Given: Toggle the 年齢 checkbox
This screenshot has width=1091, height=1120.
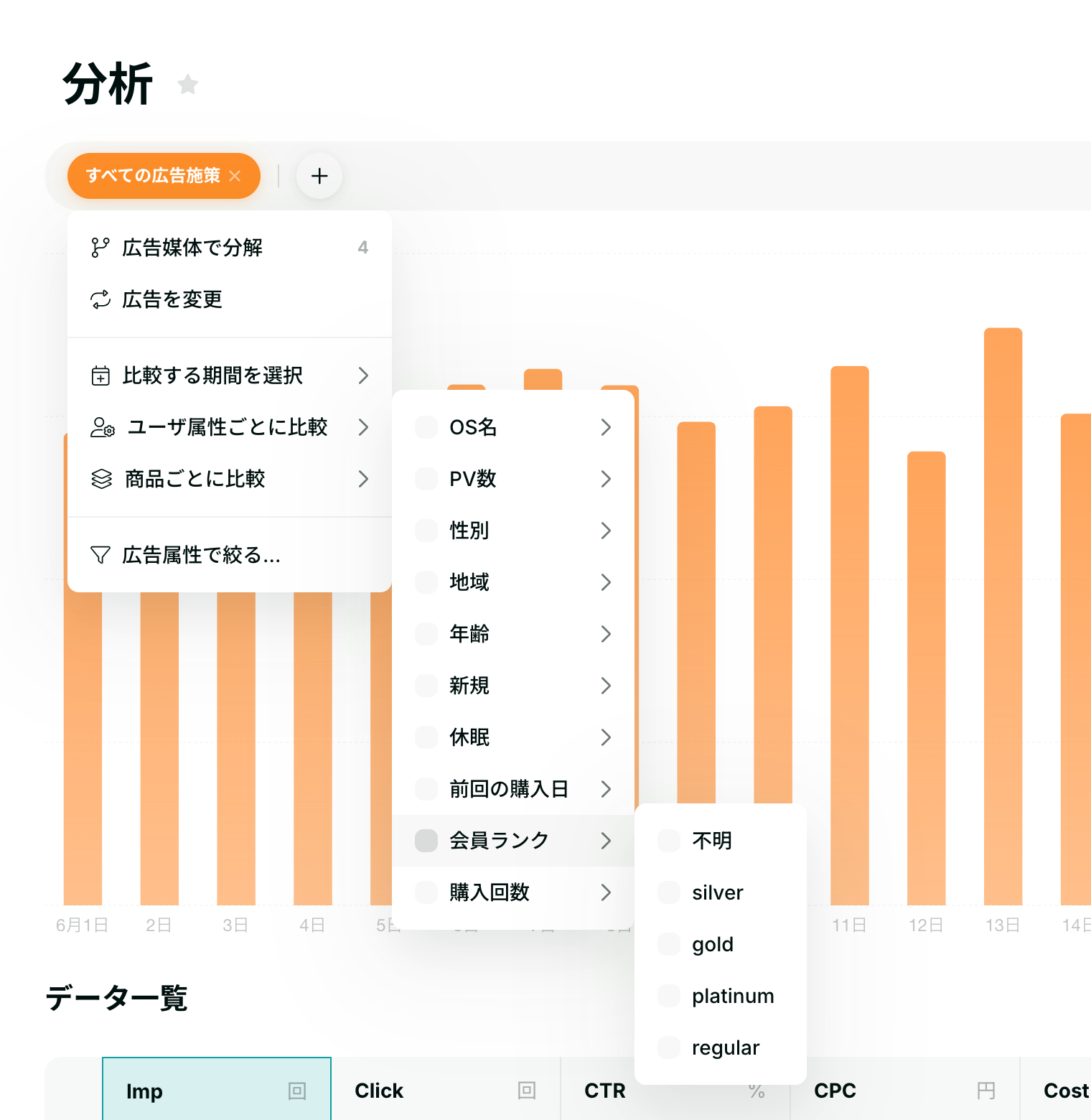Looking at the screenshot, I should pos(426,634).
